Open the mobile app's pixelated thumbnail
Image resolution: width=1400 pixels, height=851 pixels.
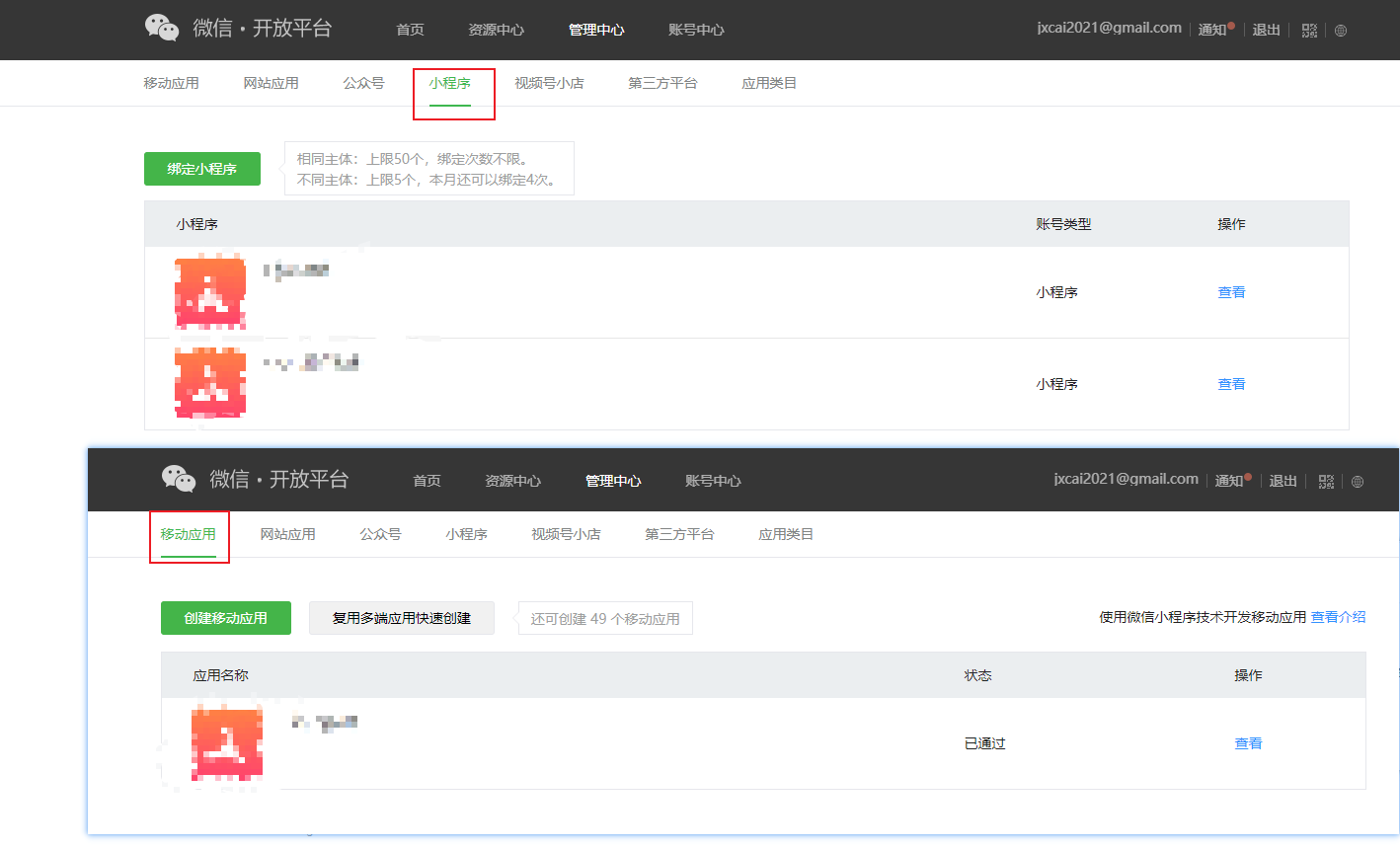point(227,743)
